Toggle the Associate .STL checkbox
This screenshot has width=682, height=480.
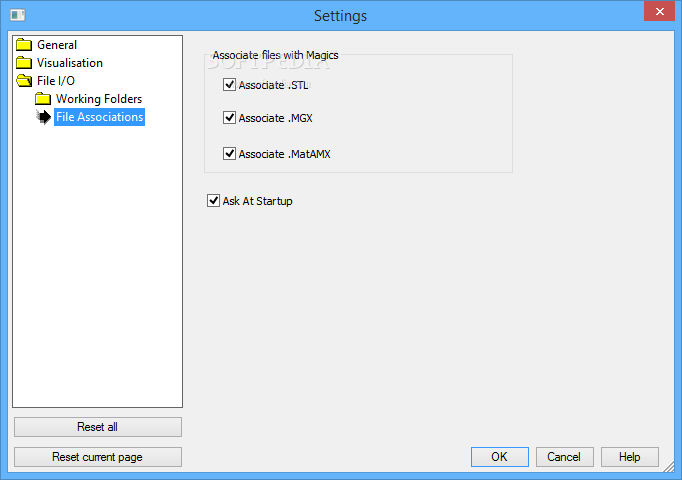click(229, 84)
